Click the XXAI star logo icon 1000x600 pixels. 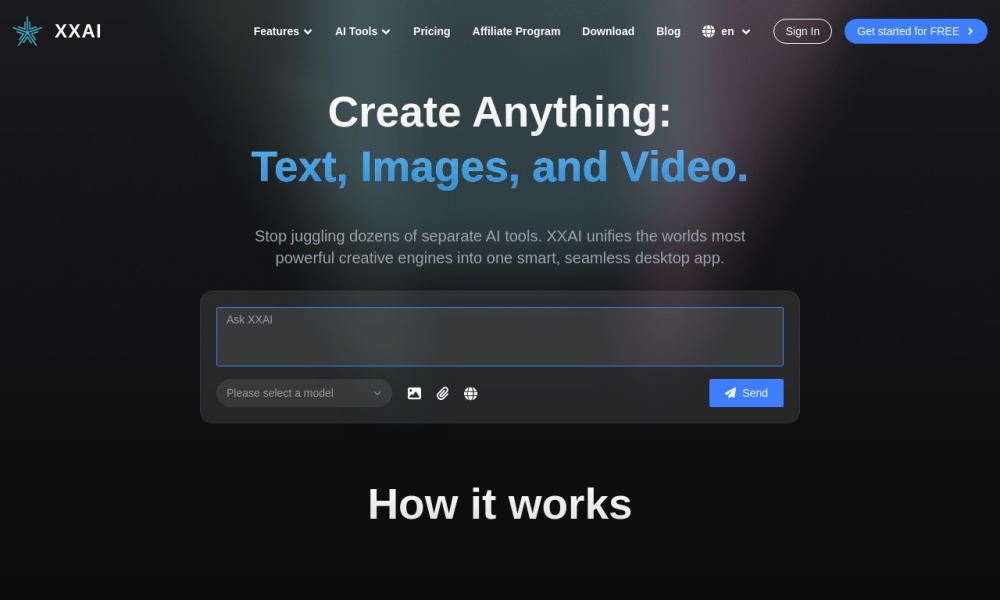27,31
